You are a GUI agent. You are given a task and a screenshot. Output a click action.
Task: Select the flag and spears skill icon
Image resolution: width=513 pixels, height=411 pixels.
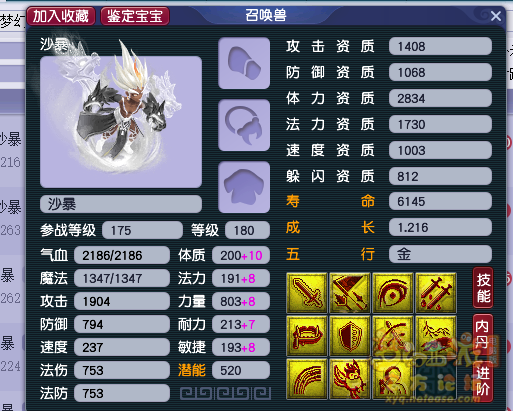pyautogui.click(x=350, y=293)
